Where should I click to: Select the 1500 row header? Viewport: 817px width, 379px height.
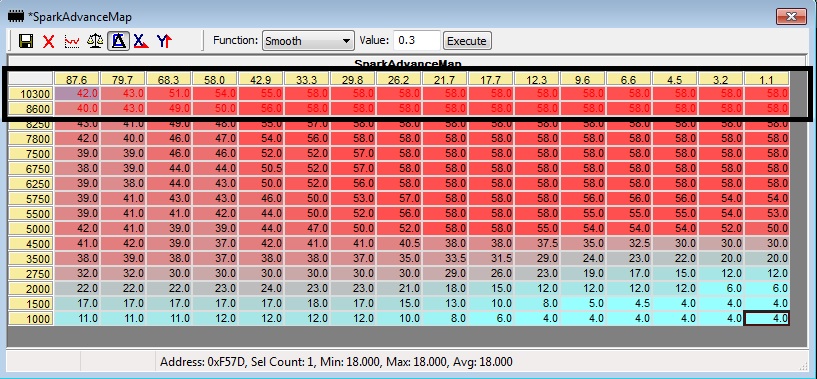[x=31, y=304]
